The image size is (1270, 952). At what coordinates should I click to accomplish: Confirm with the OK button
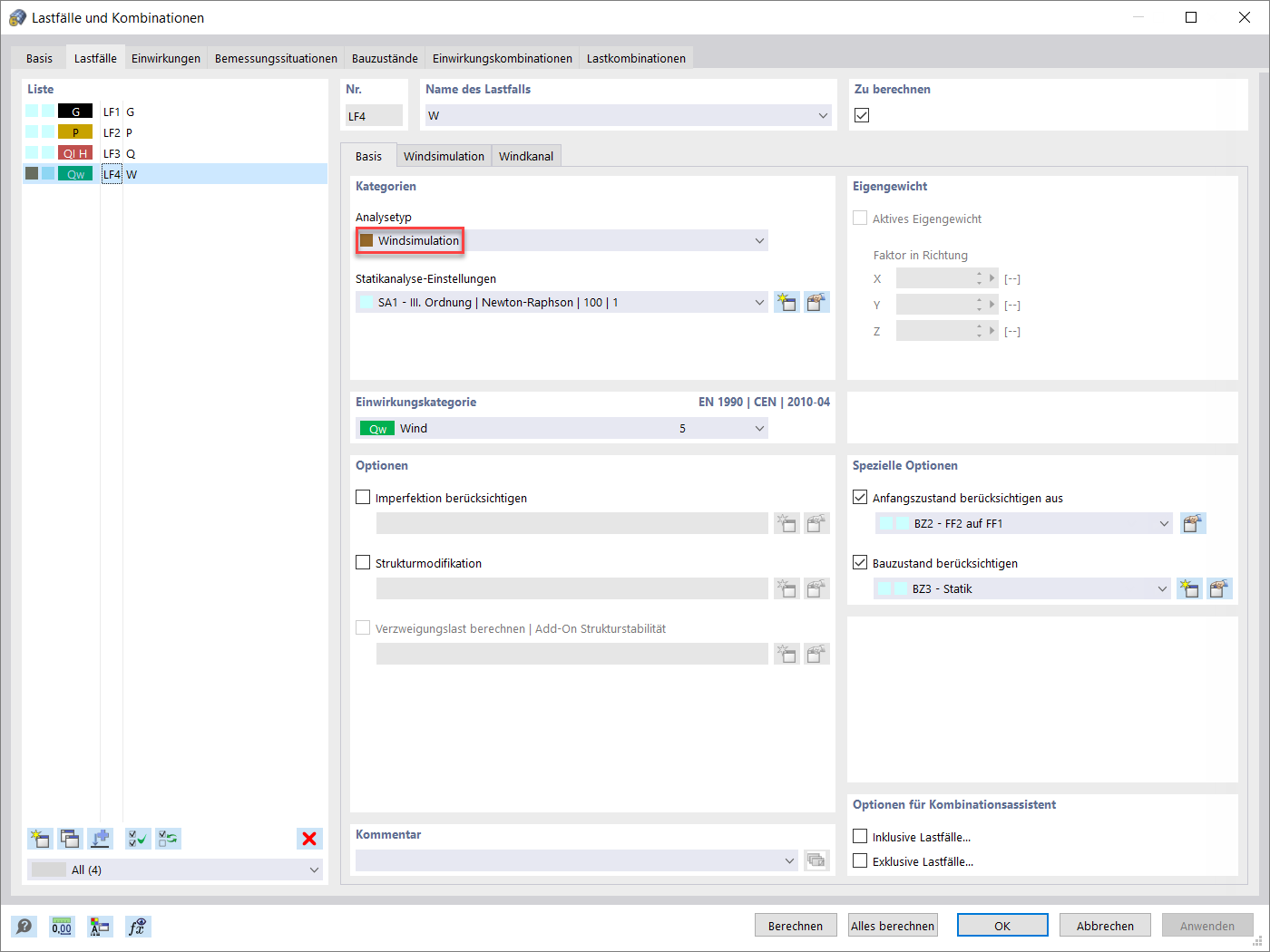pyautogui.click(x=1002, y=926)
